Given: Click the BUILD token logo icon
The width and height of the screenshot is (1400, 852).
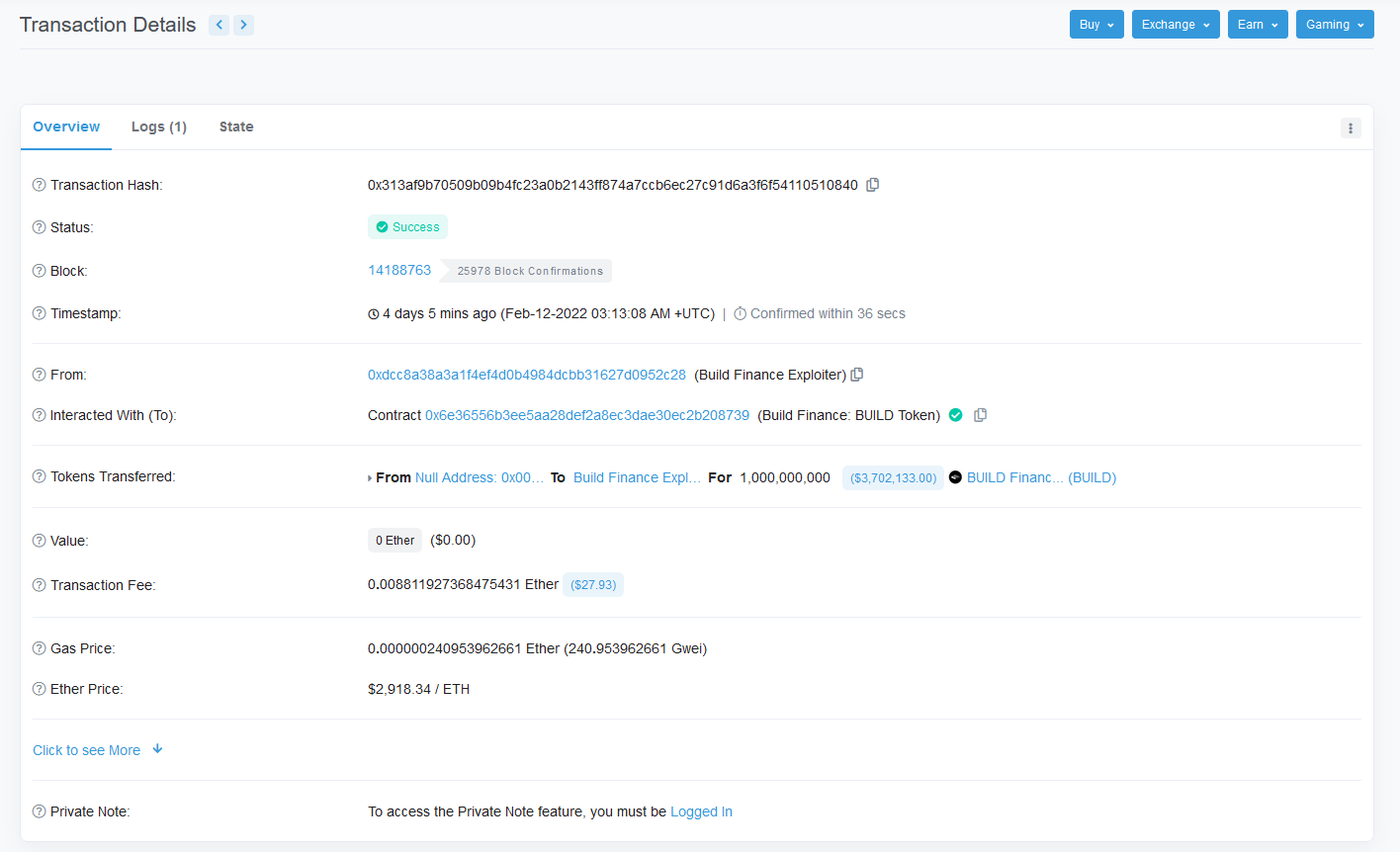Looking at the screenshot, I should click(955, 477).
